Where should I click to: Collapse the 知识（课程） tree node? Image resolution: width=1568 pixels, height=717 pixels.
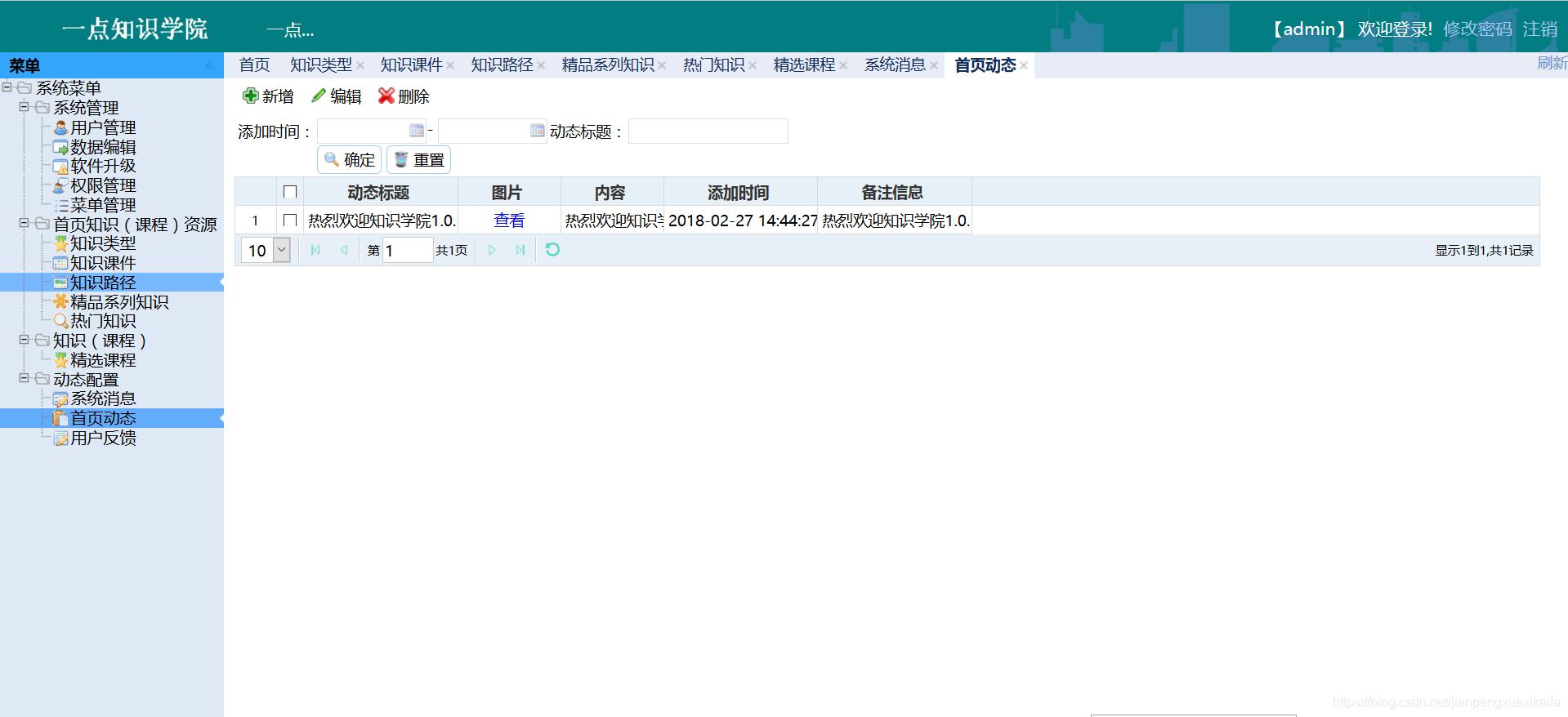point(25,340)
